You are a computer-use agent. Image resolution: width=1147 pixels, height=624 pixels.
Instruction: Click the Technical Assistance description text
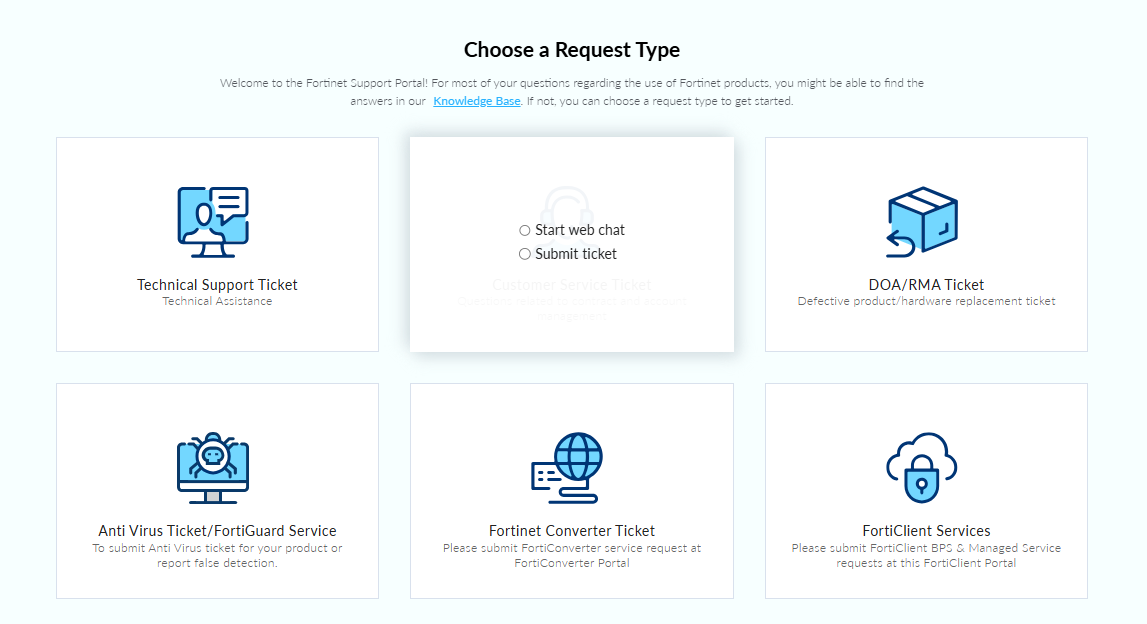[x=217, y=301]
